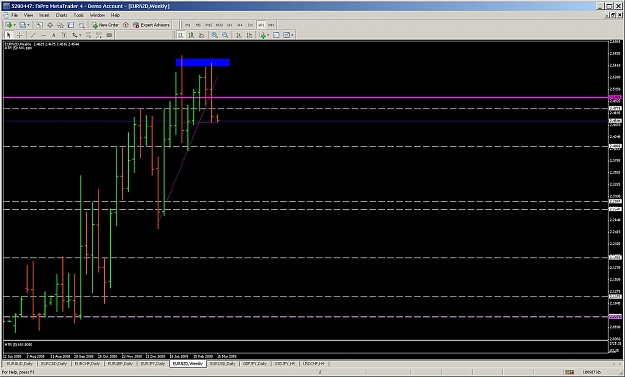Switch chart to M5 timeframe
Image resolution: width=625 pixels, height=377 pixels.
coord(198,25)
